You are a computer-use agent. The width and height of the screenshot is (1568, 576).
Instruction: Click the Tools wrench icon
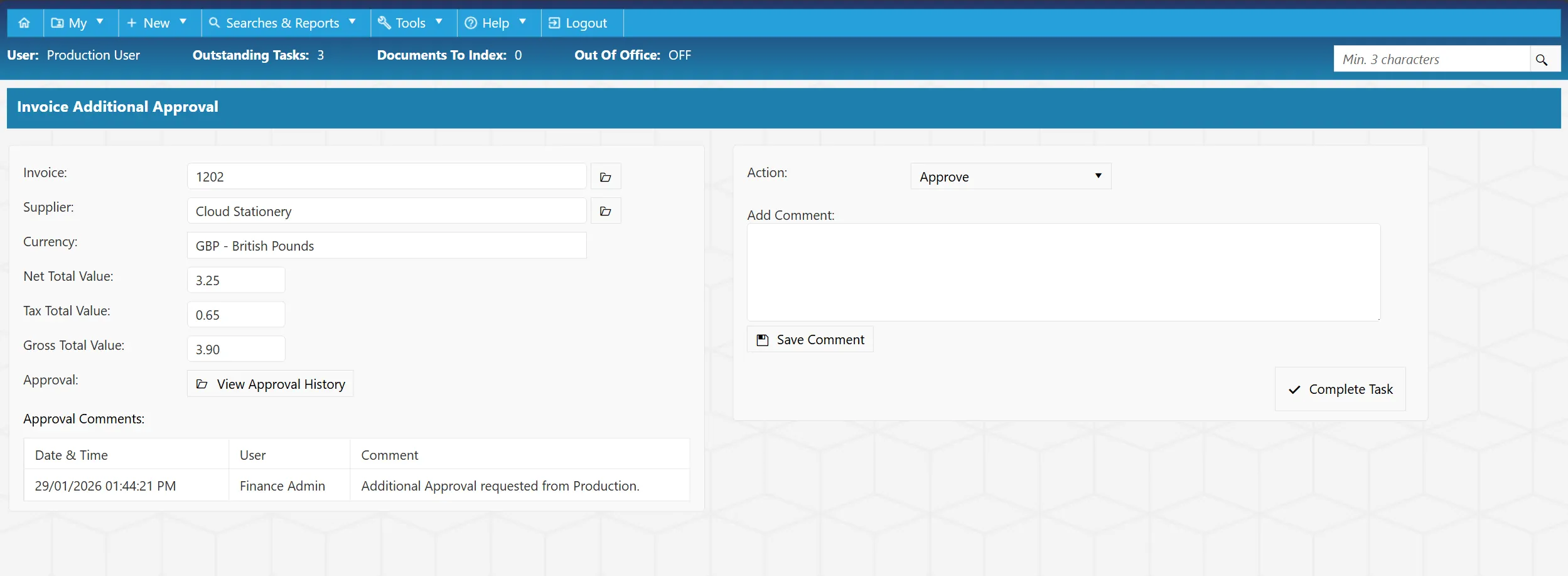pos(384,23)
